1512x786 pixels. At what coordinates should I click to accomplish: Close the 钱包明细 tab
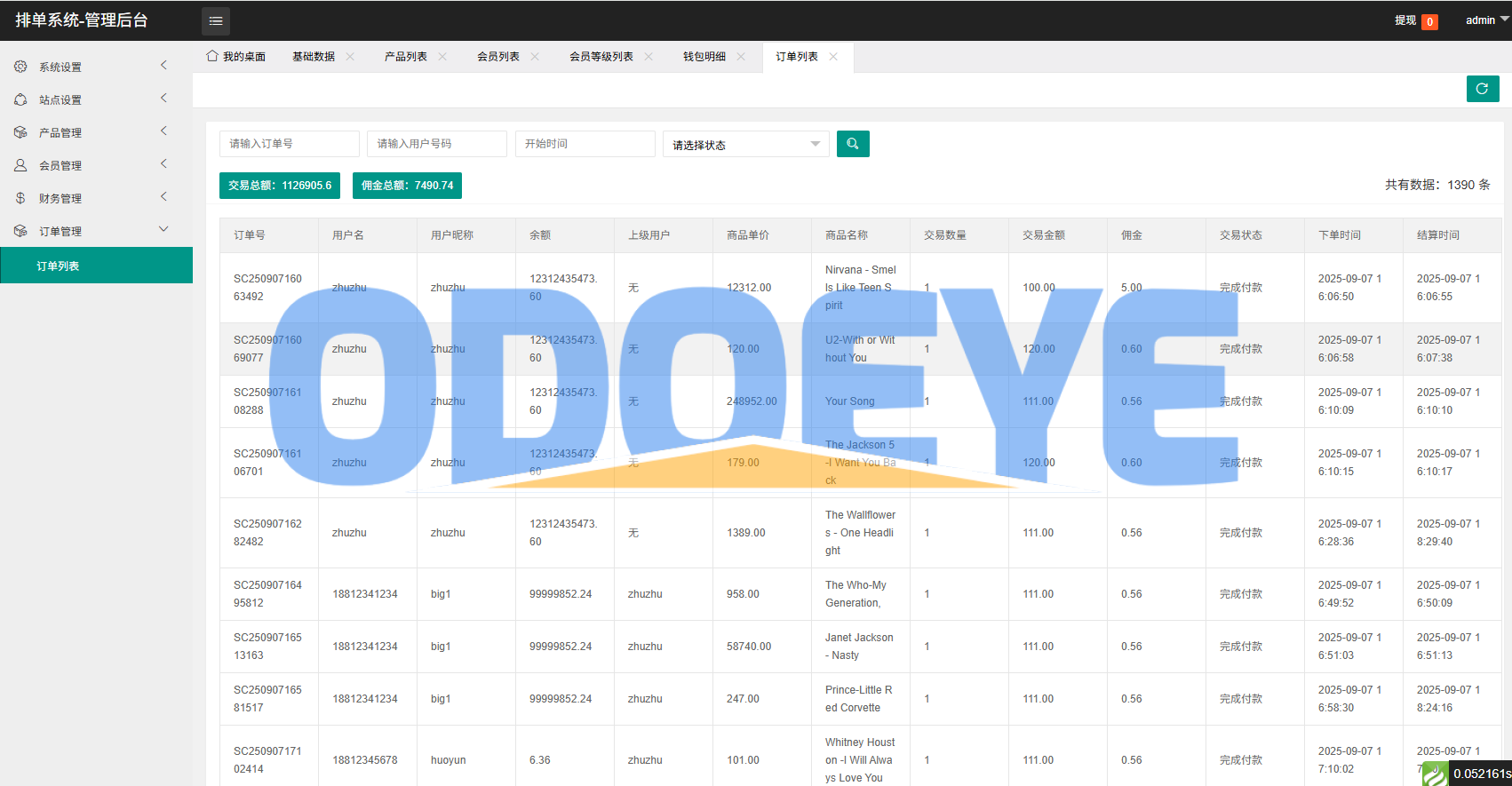[741, 57]
